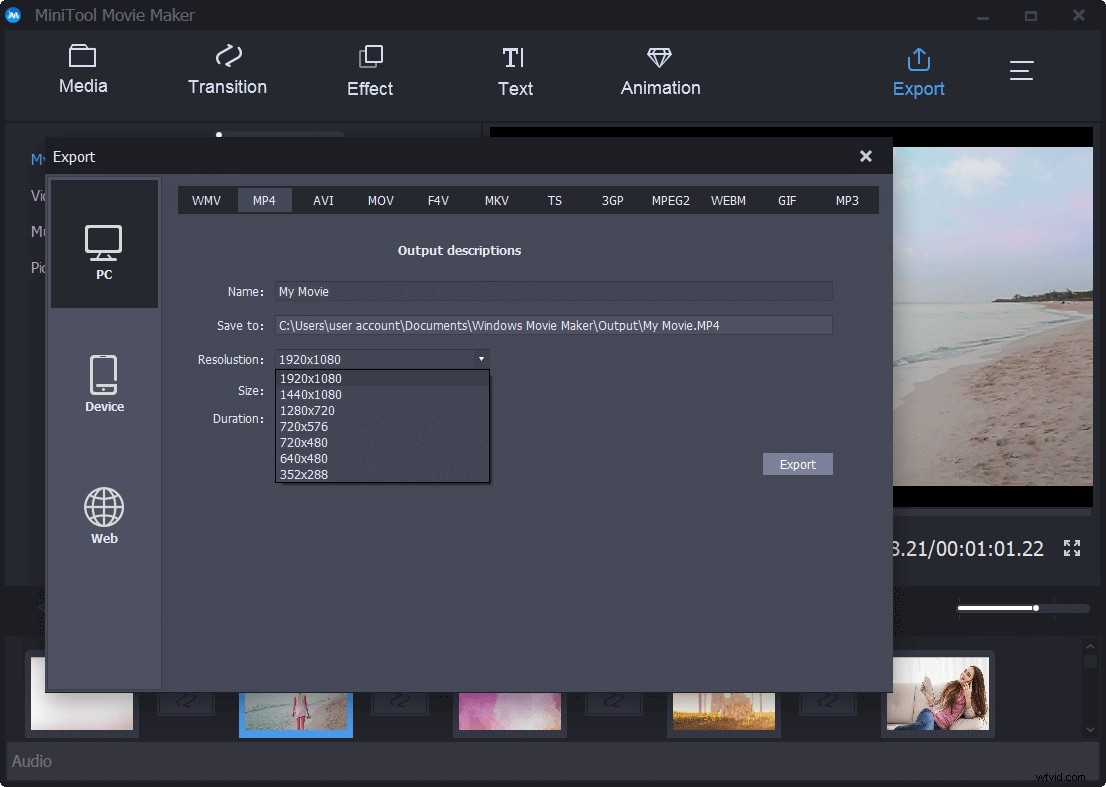Select the MP3 export format
This screenshot has width=1106, height=787.
point(846,200)
